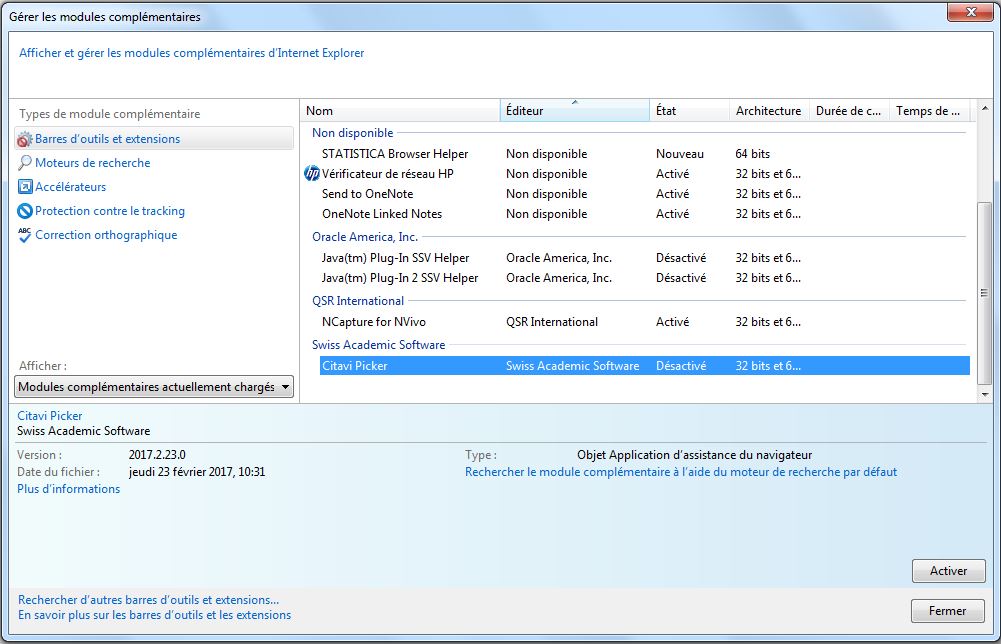Click the Protection contre le tracking icon
Image resolution: width=1001 pixels, height=644 pixels.
(x=25, y=211)
